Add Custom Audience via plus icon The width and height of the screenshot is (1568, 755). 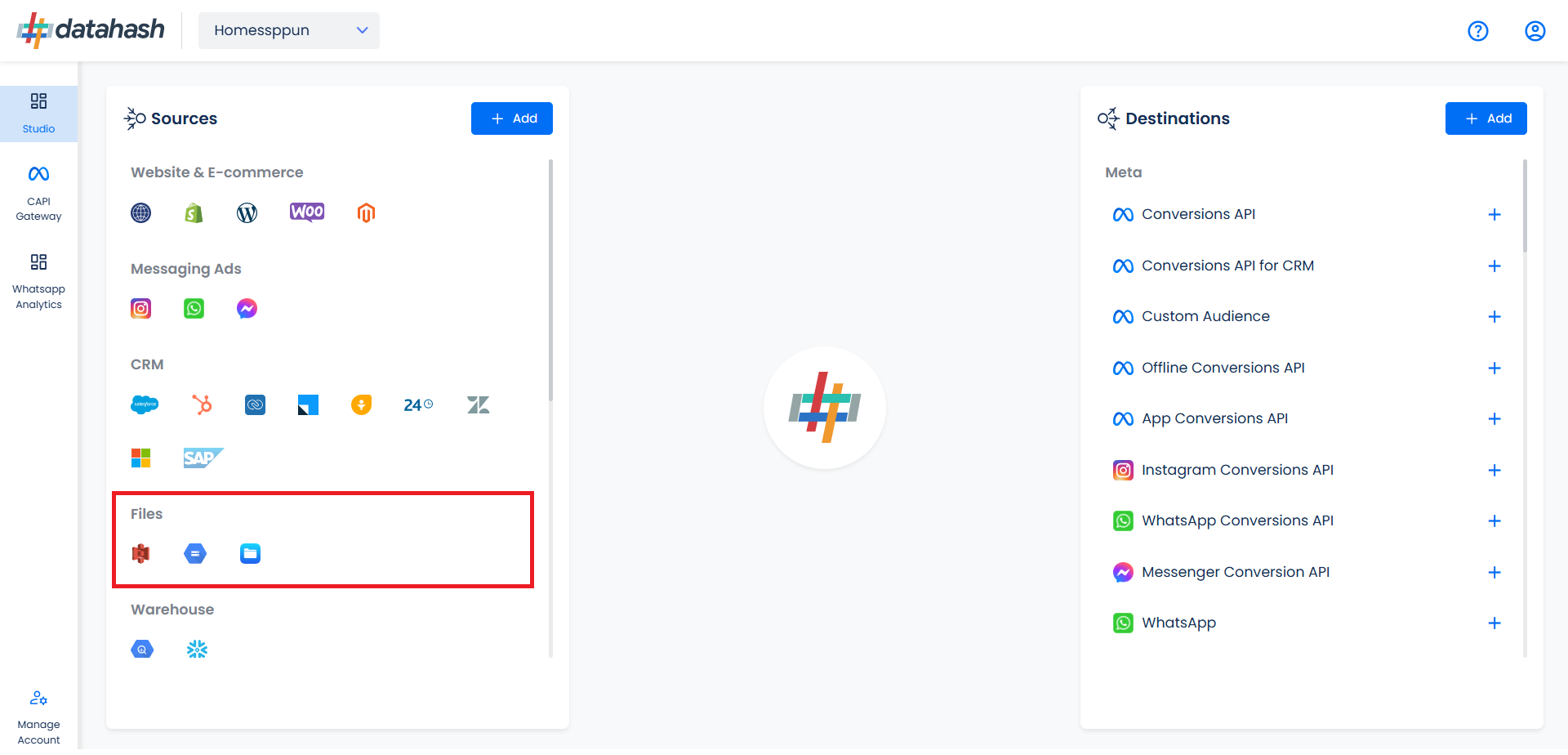(1494, 317)
